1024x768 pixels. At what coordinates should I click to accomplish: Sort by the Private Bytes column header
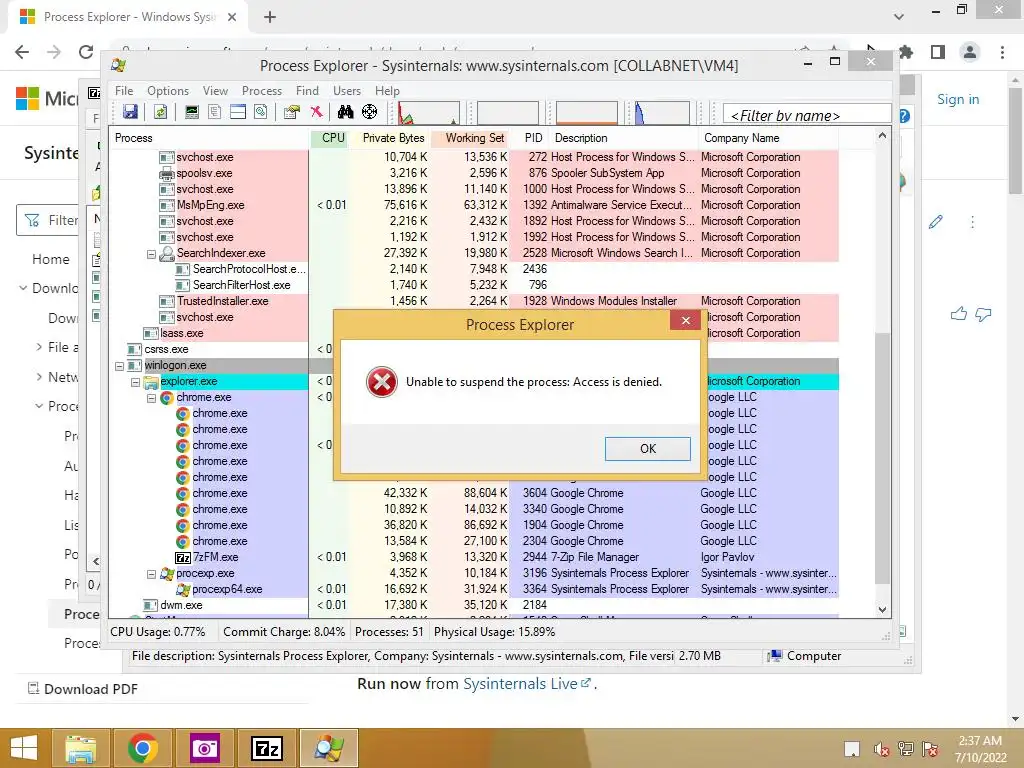click(392, 138)
